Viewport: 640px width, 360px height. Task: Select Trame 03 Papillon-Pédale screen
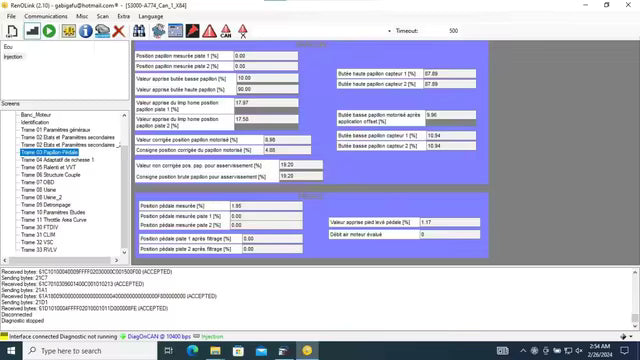[x=49, y=152]
